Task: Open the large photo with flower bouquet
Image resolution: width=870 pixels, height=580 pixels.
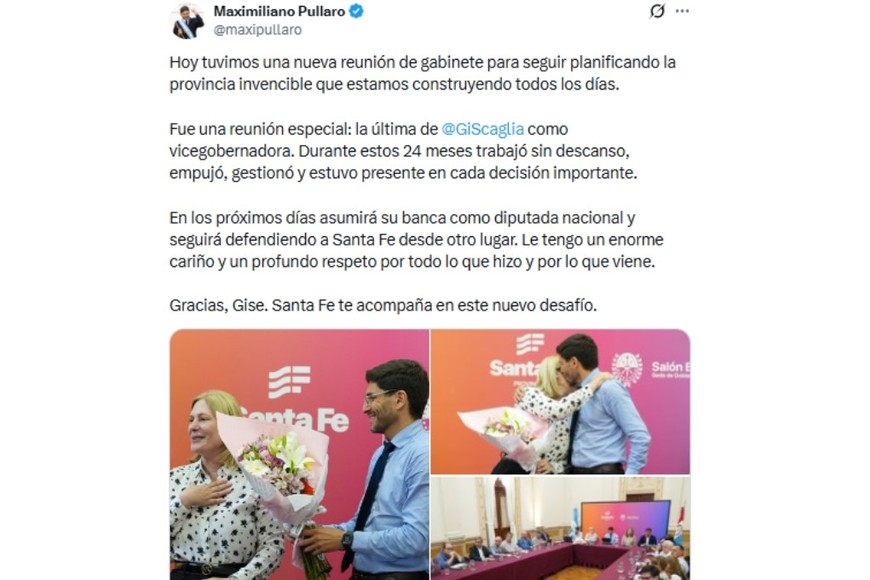Action: click(299, 455)
